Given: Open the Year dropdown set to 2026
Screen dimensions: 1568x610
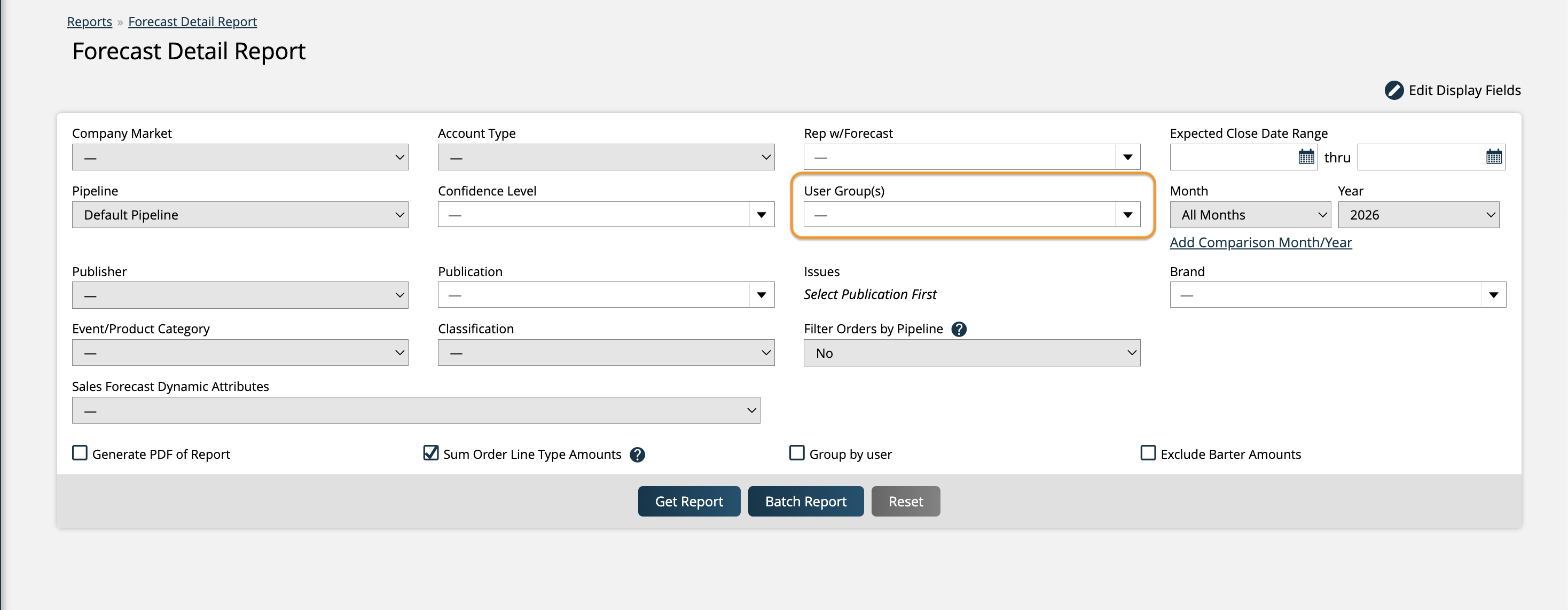Looking at the screenshot, I should pos(1418,215).
